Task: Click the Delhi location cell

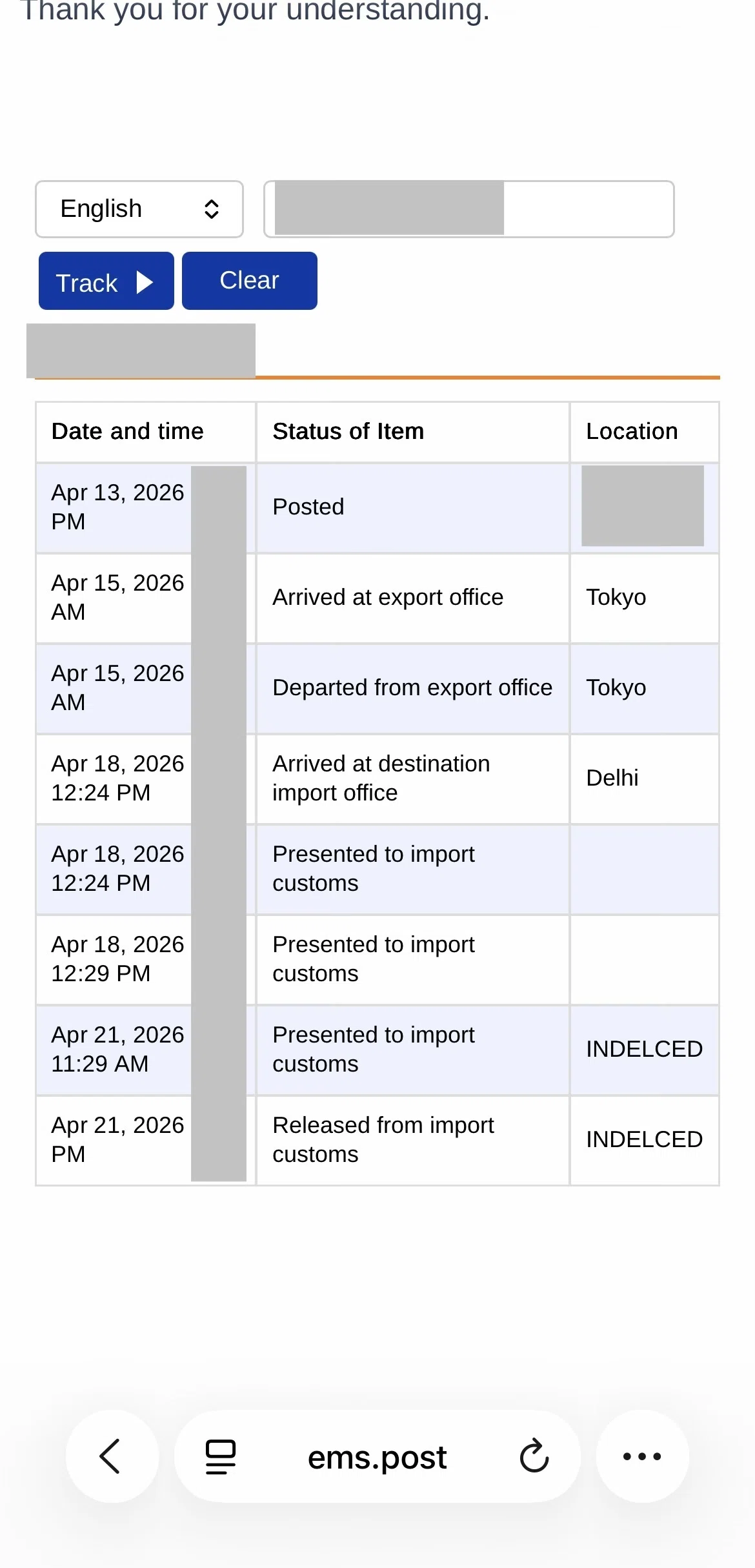Action: click(645, 779)
